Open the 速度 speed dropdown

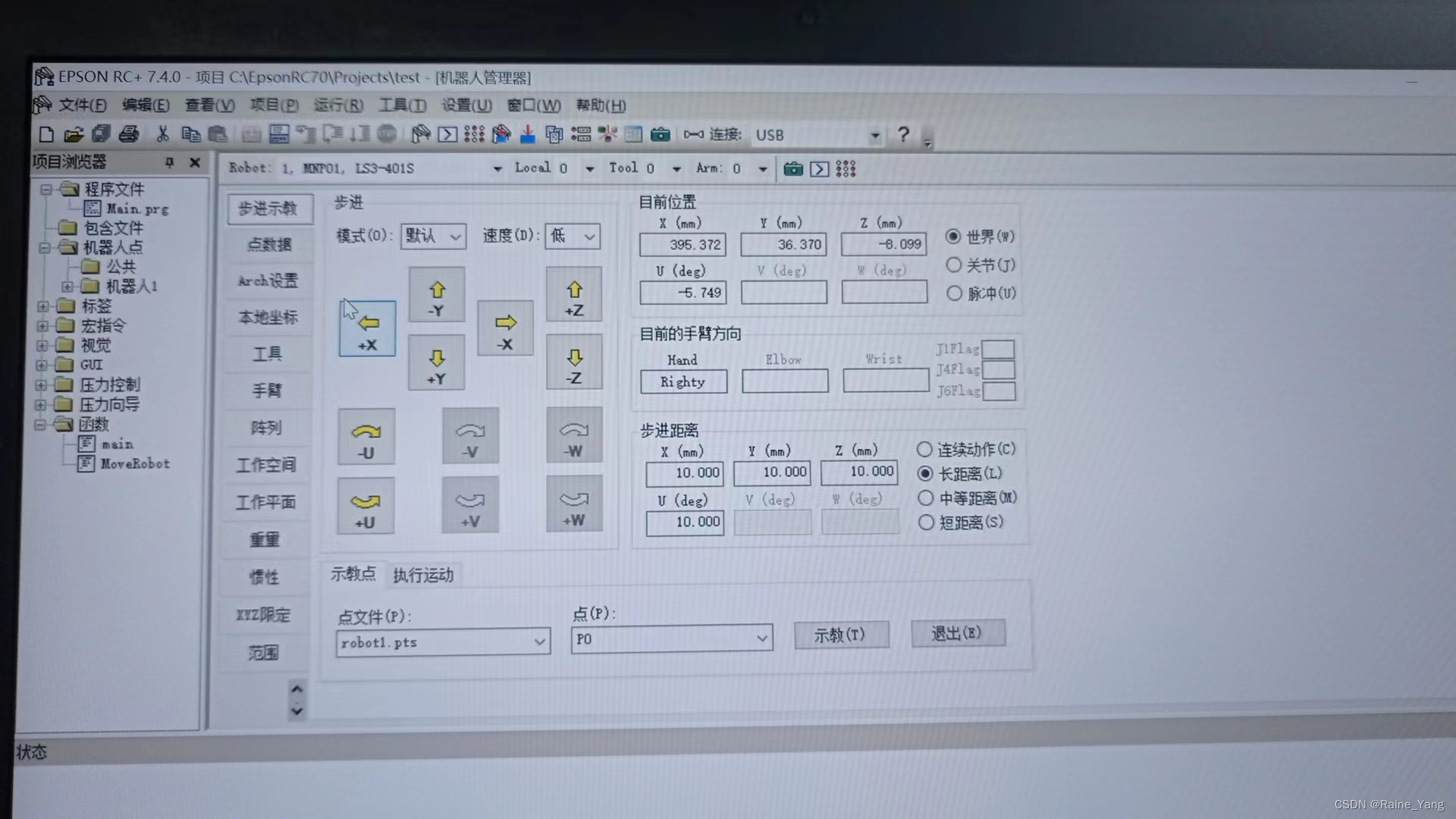click(x=573, y=237)
